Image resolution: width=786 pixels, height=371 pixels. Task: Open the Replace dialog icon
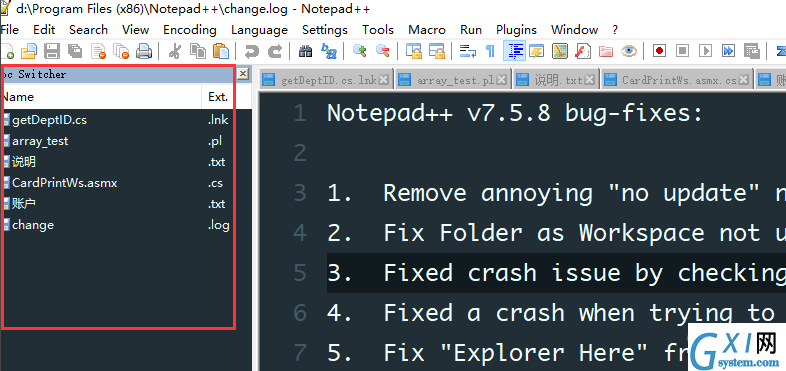pyautogui.click(x=328, y=51)
